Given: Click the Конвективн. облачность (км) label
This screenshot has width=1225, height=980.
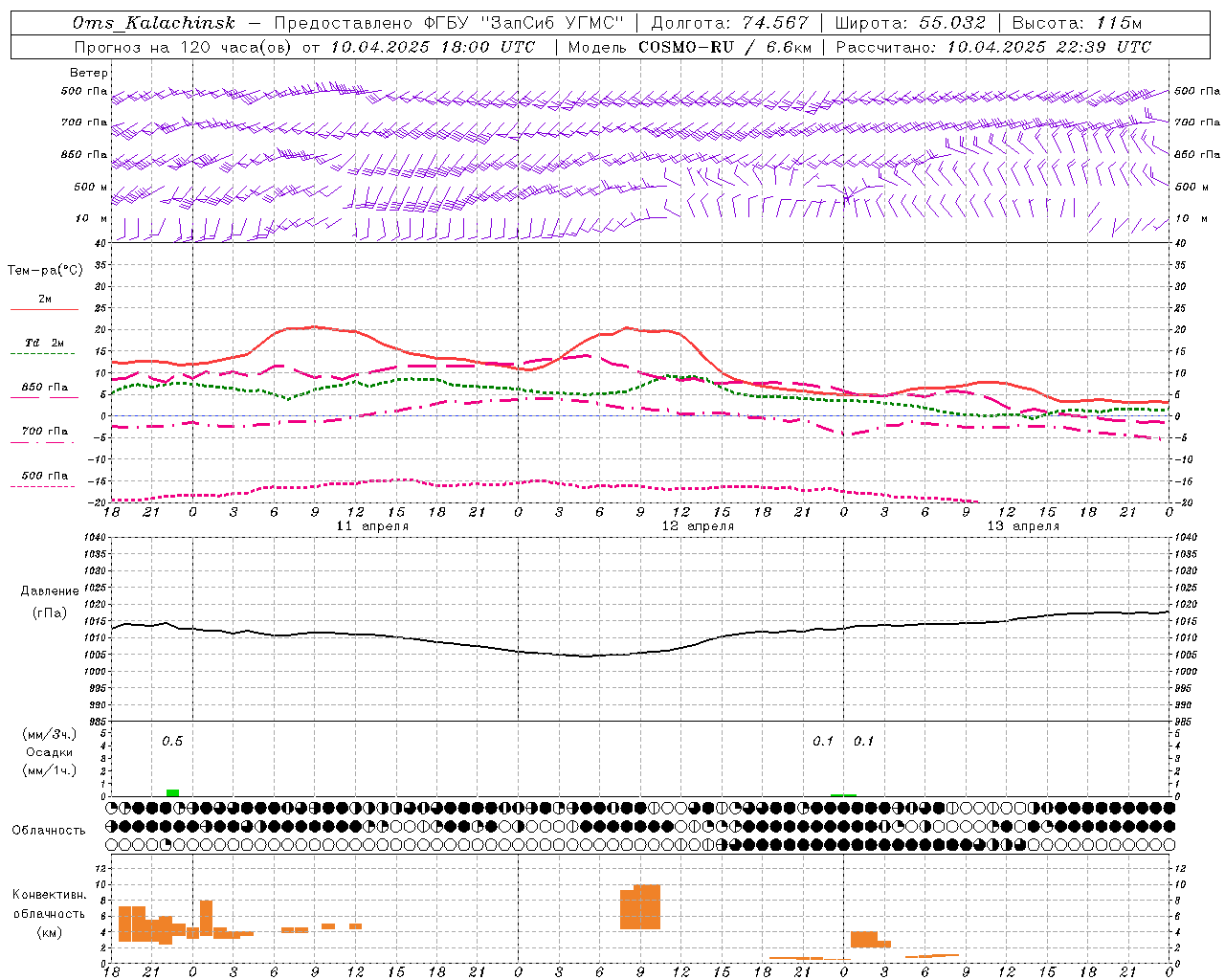Looking at the screenshot, I should (50, 913).
